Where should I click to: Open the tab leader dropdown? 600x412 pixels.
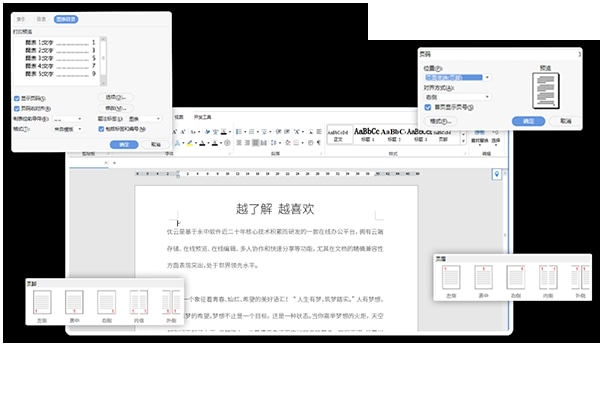click(x=67, y=119)
